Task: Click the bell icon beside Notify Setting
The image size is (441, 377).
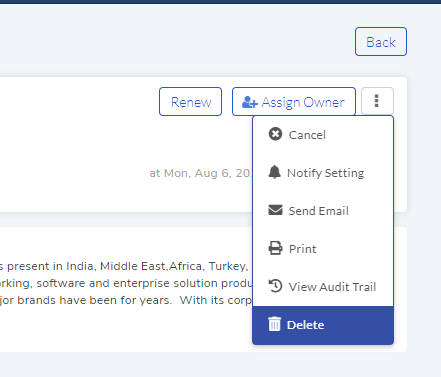Action: pos(275,172)
